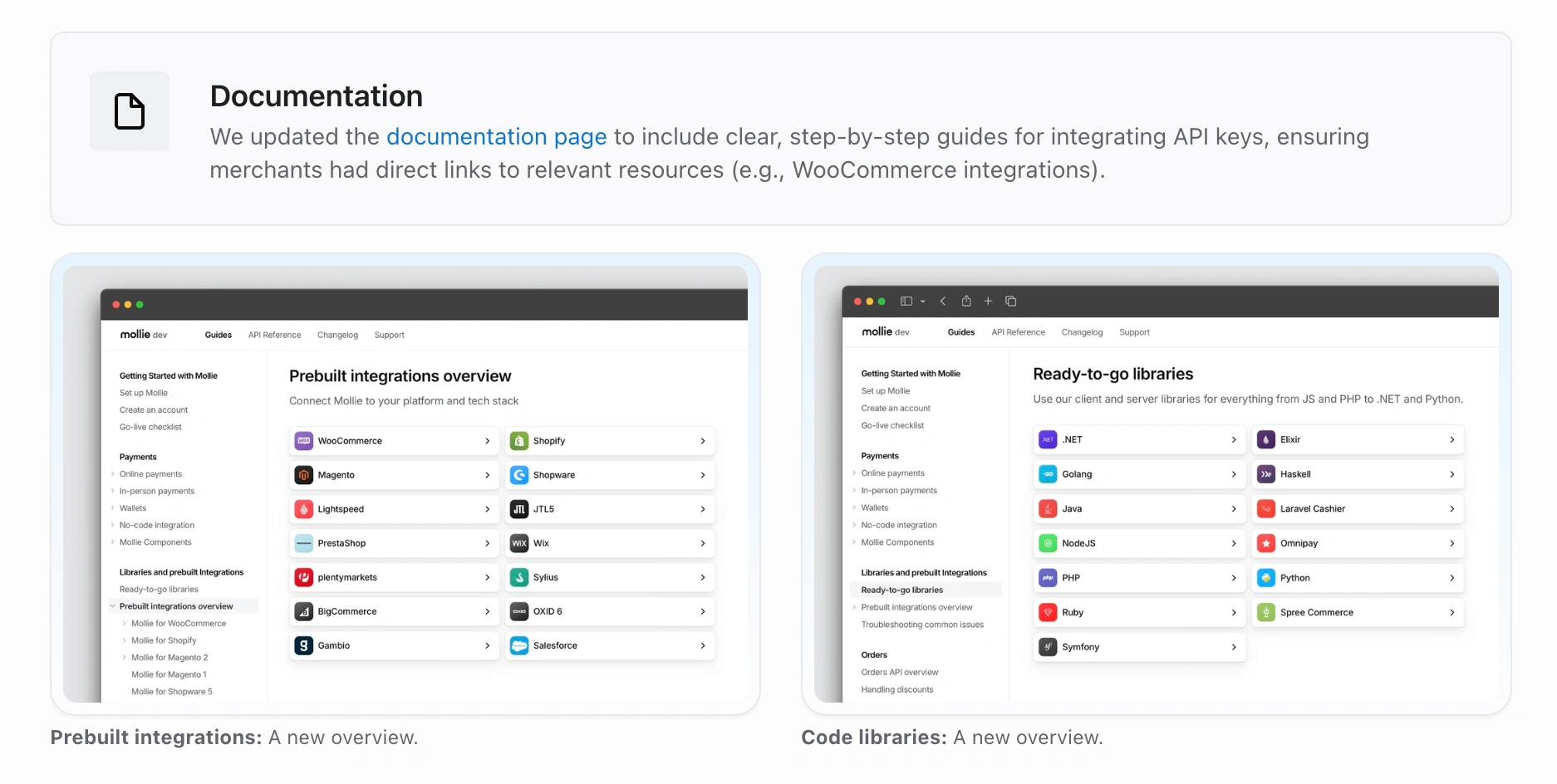Screen dimensions: 1557x784
Task: Click the browser back arrow
Action: coord(943,301)
